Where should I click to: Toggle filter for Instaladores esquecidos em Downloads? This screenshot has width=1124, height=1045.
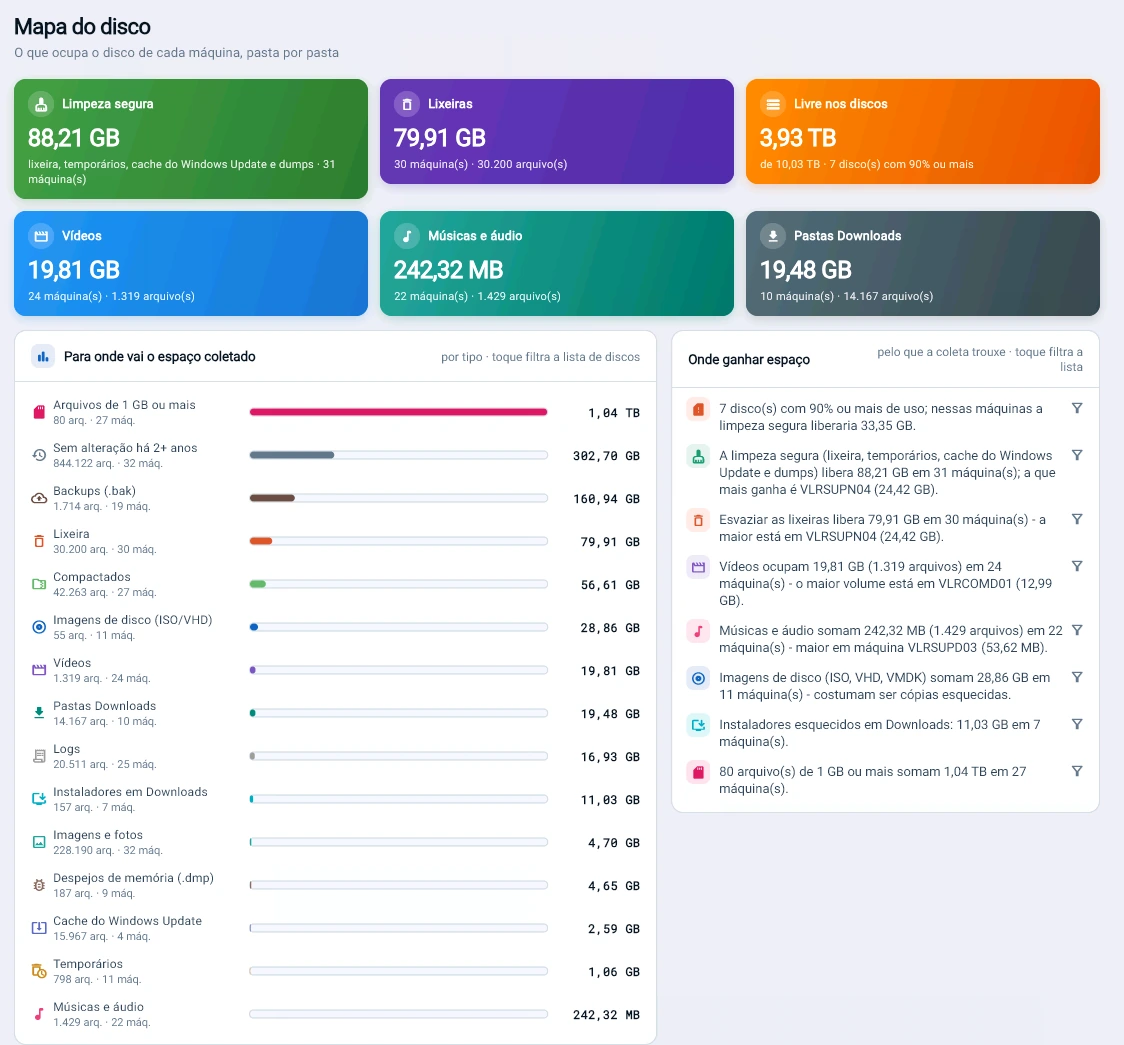[x=1077, y=724]
